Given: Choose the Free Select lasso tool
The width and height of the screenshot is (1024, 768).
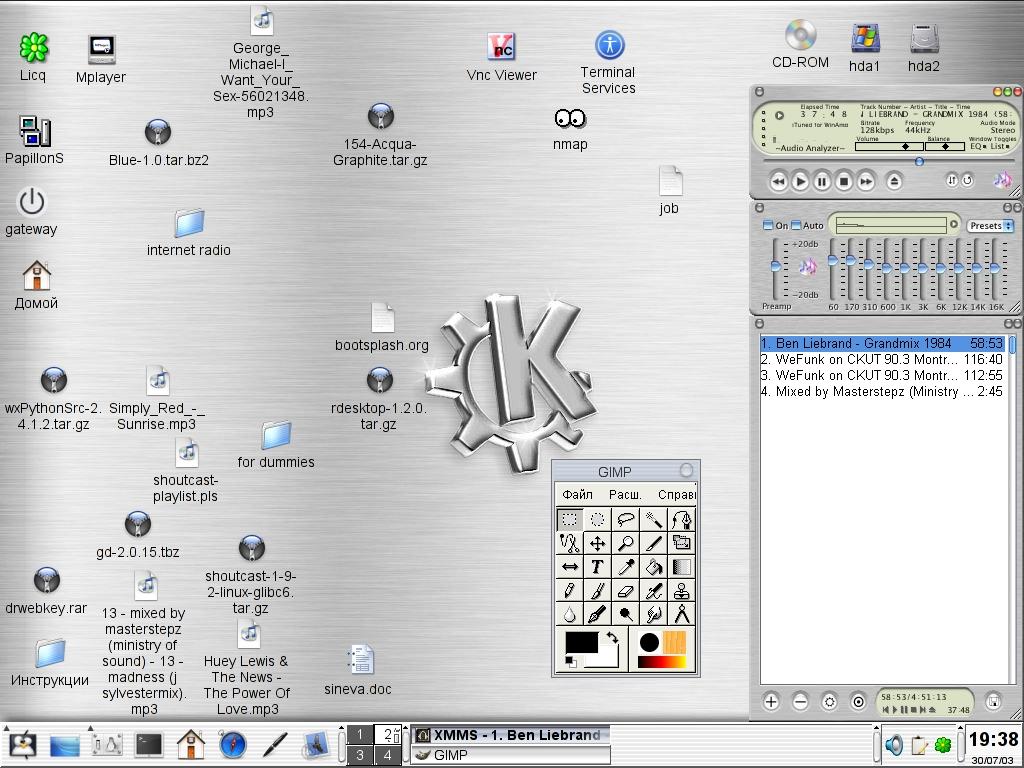Looking at the screenshot, I should coord(626,519).
